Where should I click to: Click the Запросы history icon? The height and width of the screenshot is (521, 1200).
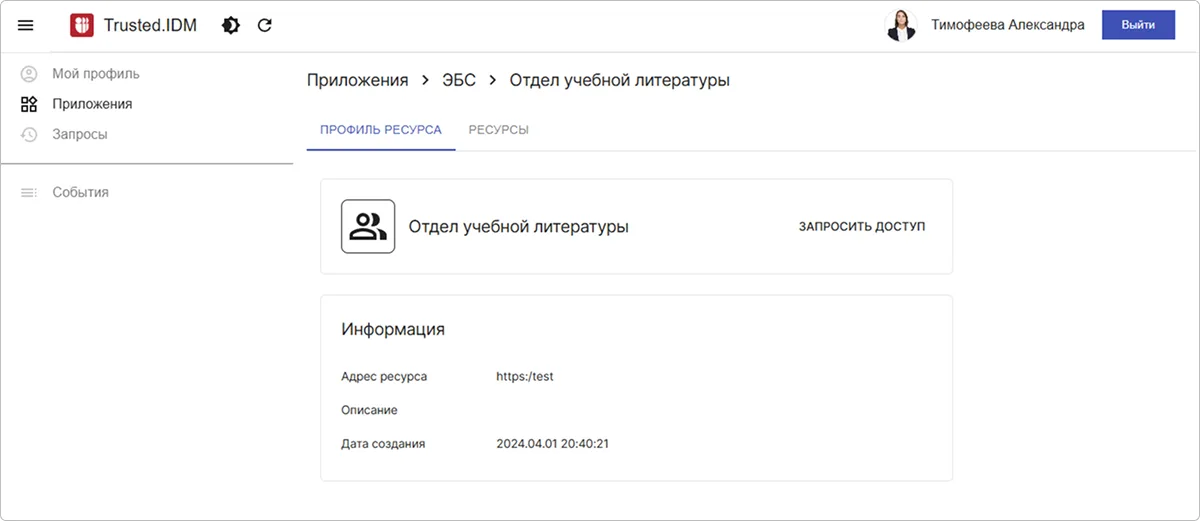(x=29, y=134)
